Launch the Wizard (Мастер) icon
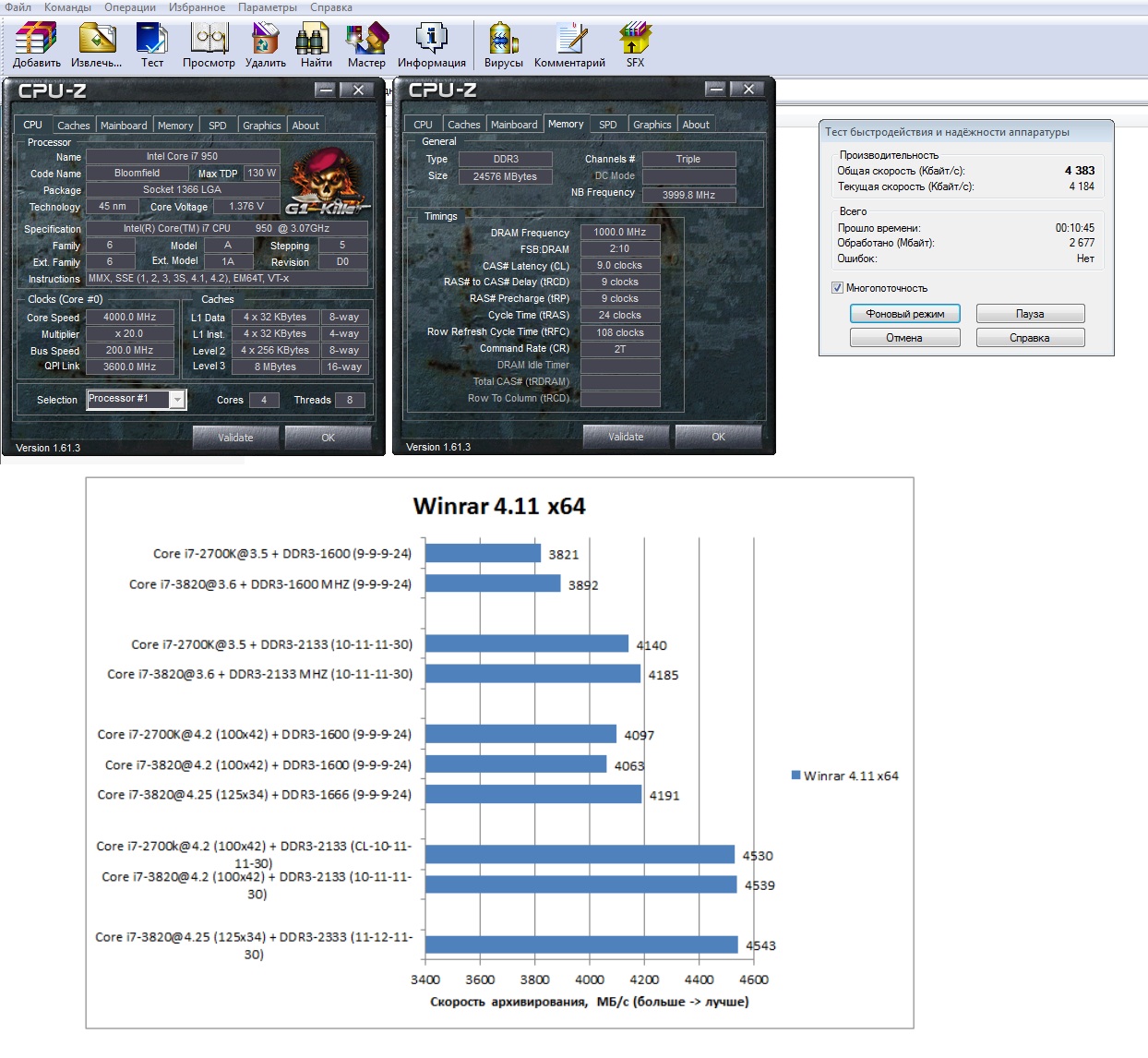The height and width of the screenshot is (1058, 1148). click(366, 39)
